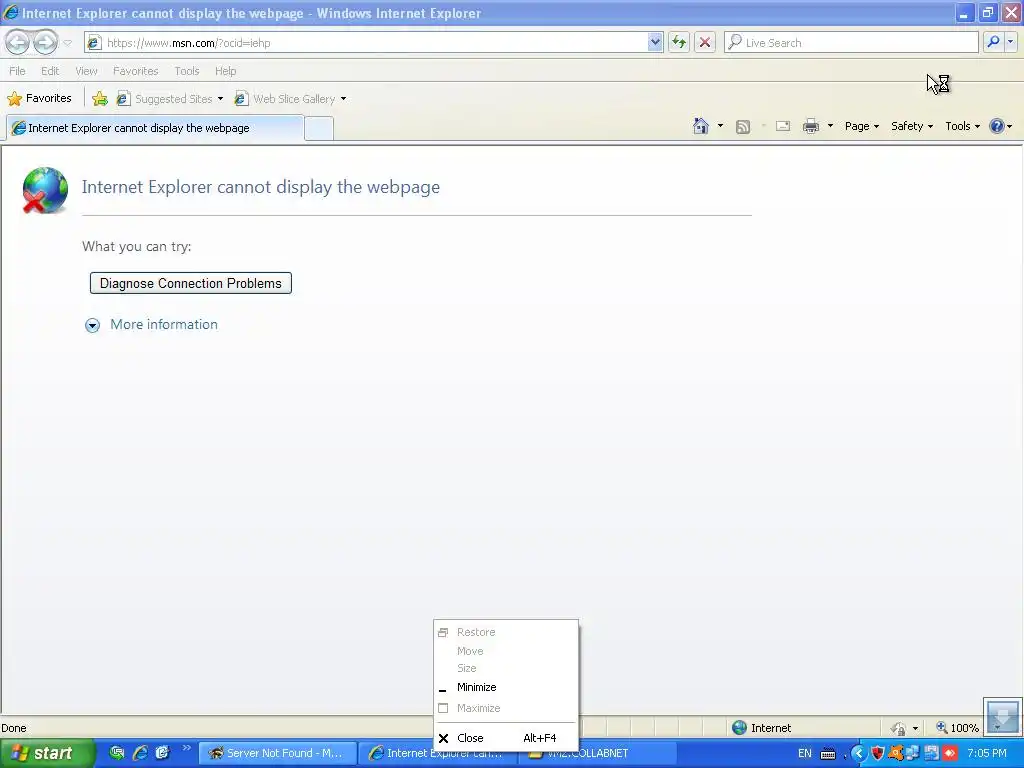
Task: Open the Web Slice Gallery link
Action: pyautogui.click(x=285, y=99)
